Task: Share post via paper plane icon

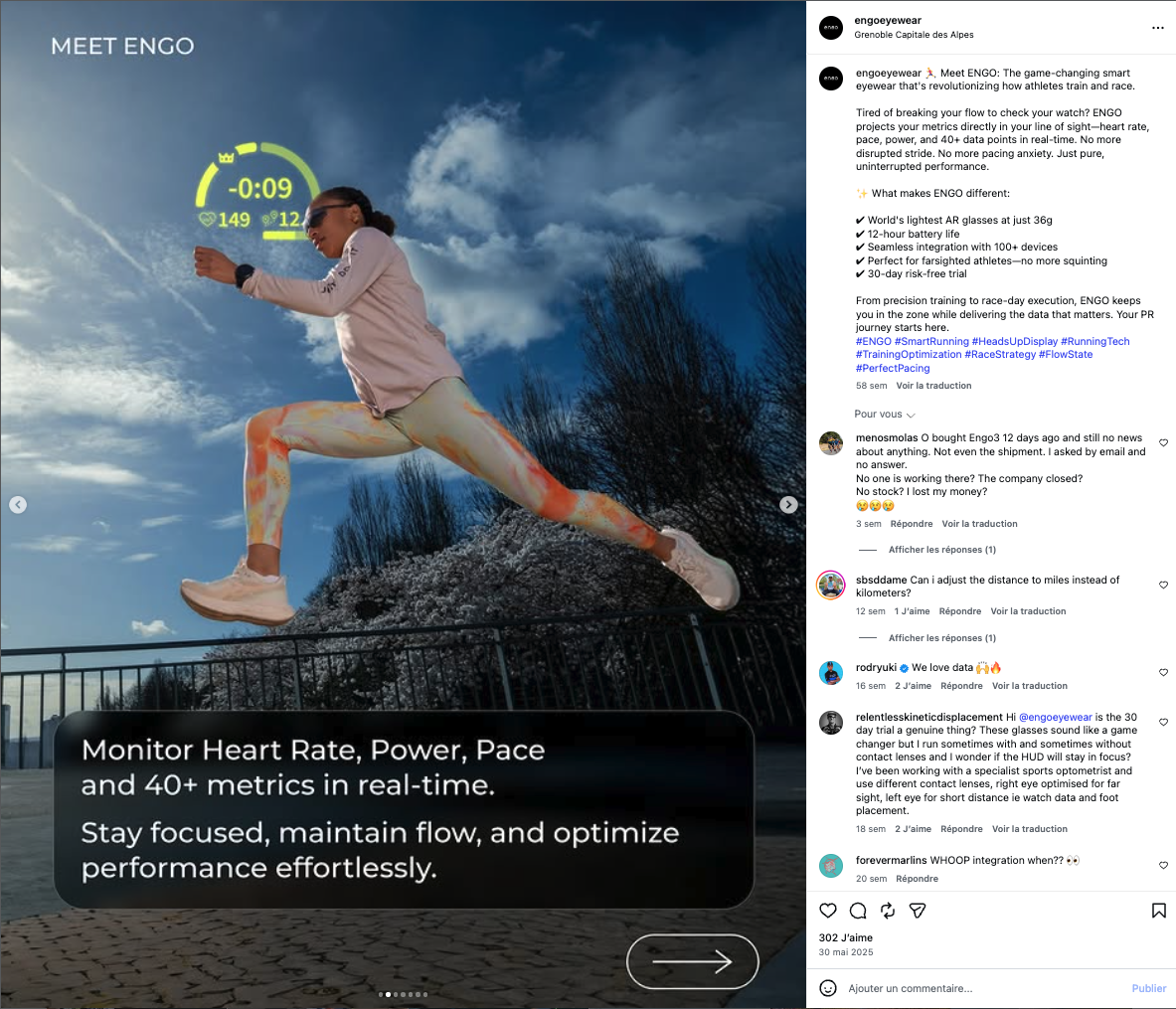Action: coord(918,910)
